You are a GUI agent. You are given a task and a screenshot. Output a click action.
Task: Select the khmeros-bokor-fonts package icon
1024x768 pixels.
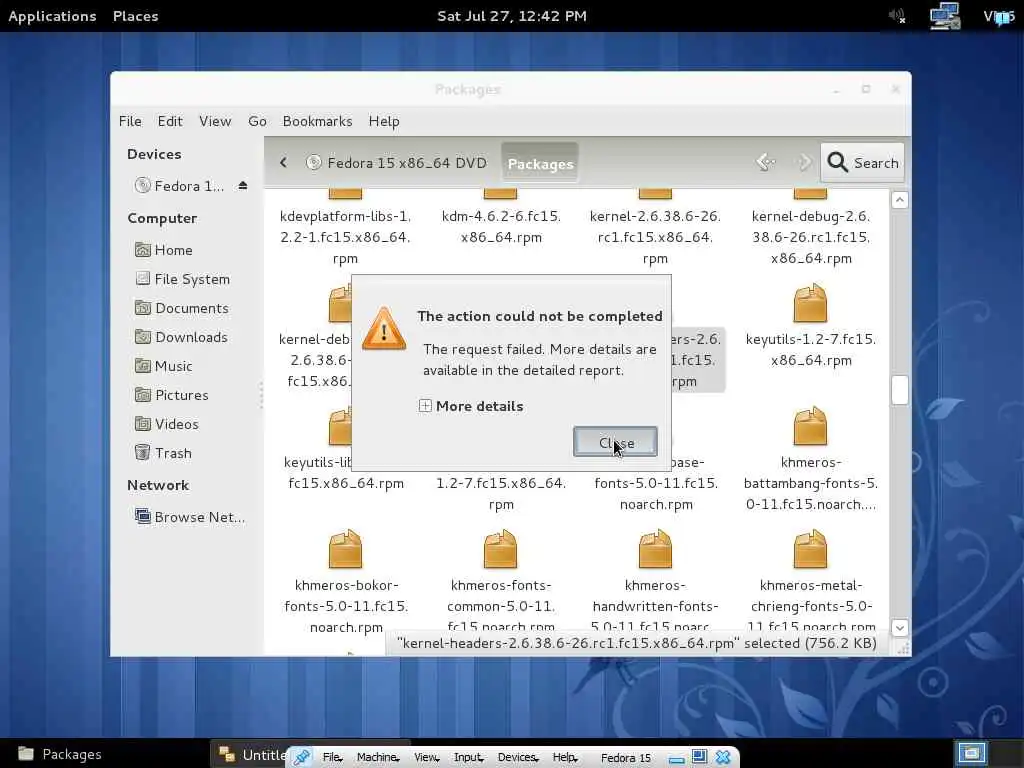(x=345, y=549)
